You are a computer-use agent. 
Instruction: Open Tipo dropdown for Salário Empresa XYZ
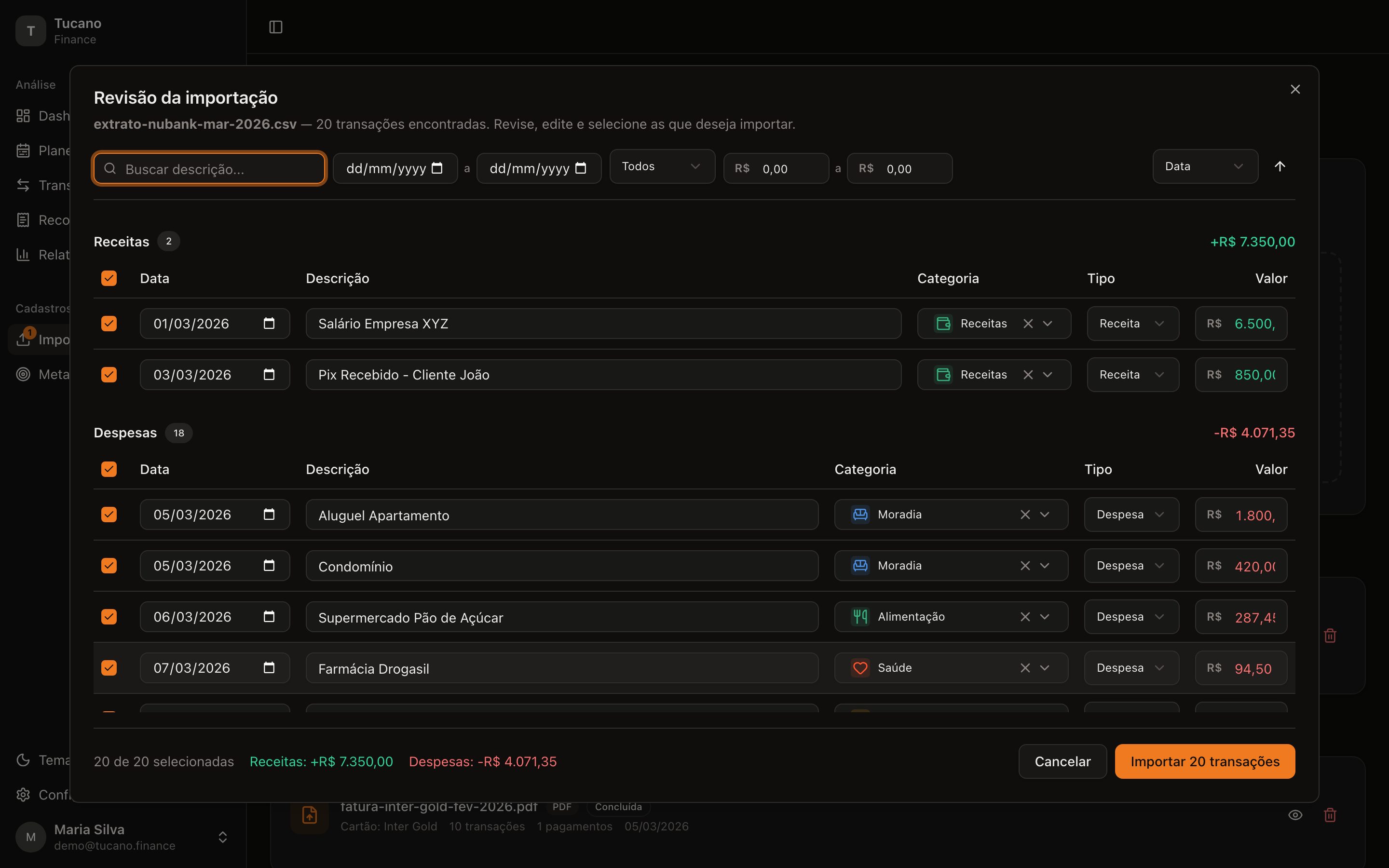click(x=1132, y=324)
